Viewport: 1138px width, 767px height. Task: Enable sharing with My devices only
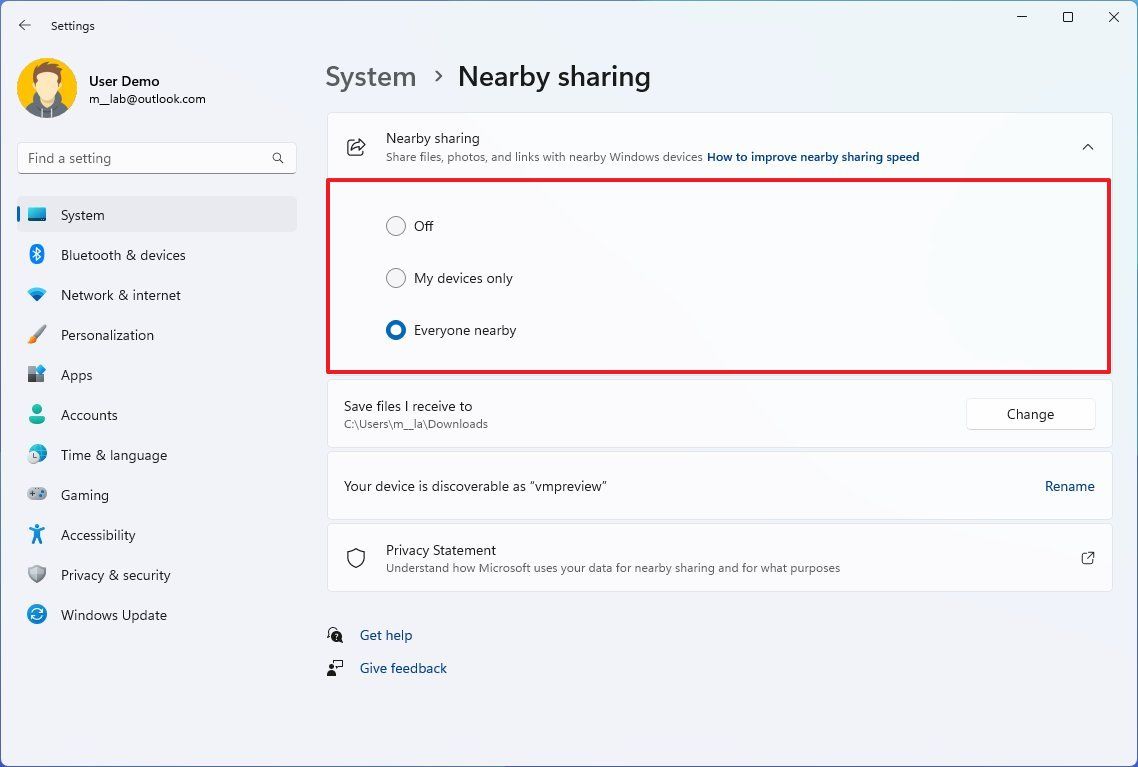click(396, 278)
